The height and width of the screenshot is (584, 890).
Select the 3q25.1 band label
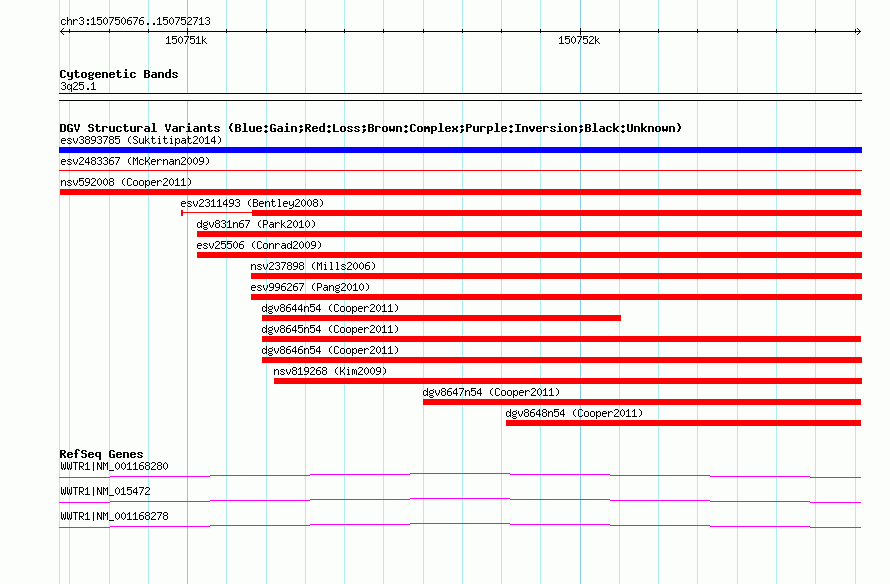pos(78,86)
